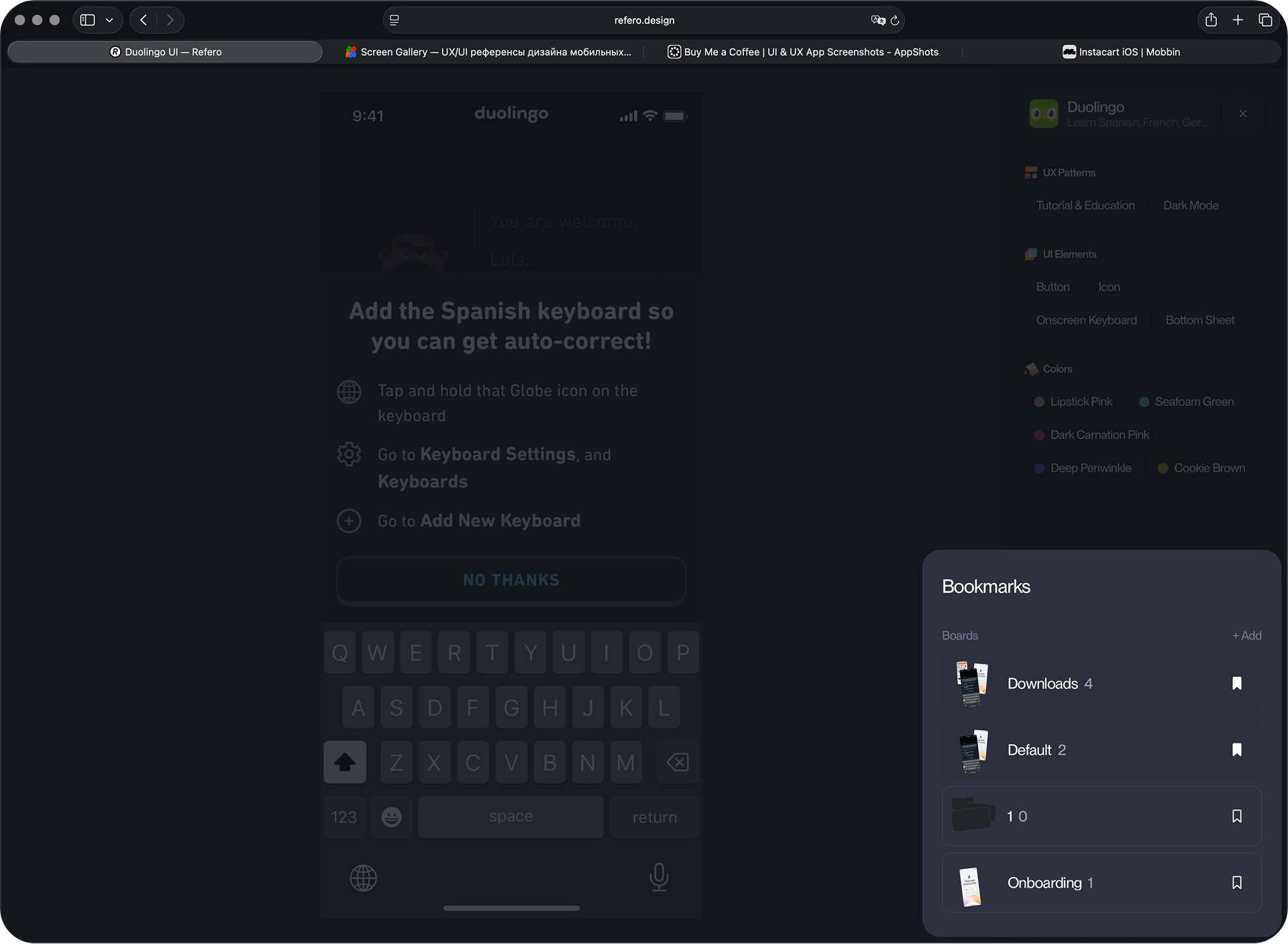The image size is (1288, 944).
Task: Switch to the Screen Gallery tab
Action: click(x=488, y=52)
